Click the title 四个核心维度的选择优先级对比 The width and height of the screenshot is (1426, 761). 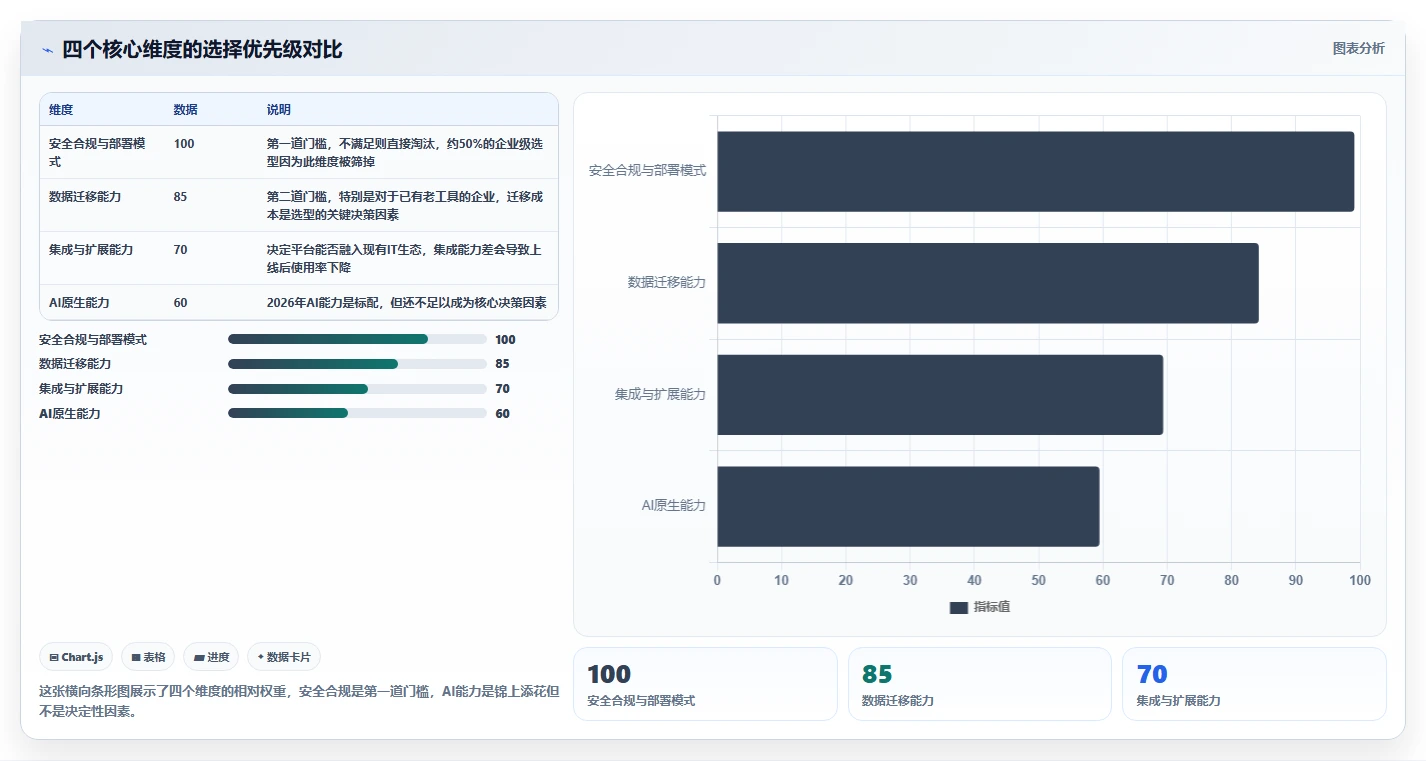click(x=202, y=50)
